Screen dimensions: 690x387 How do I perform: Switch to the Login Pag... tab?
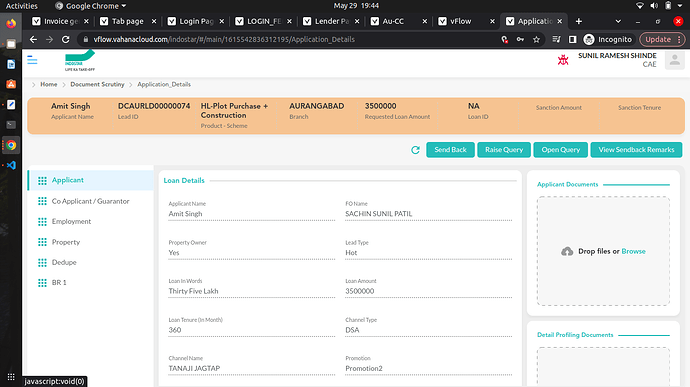tap(196, 21)
